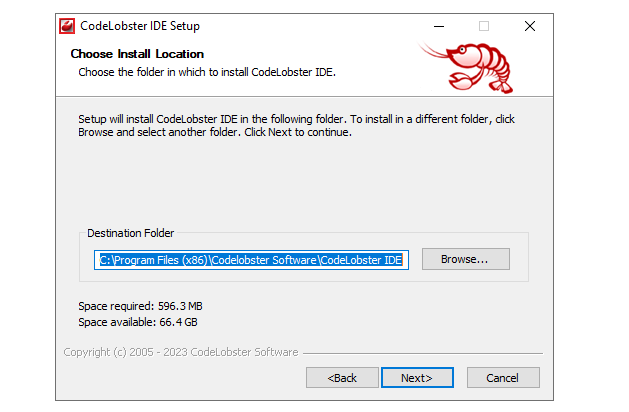The image size is (629, 412).
Task: Click the line starting Browse and select another
Action: [215, 132]
